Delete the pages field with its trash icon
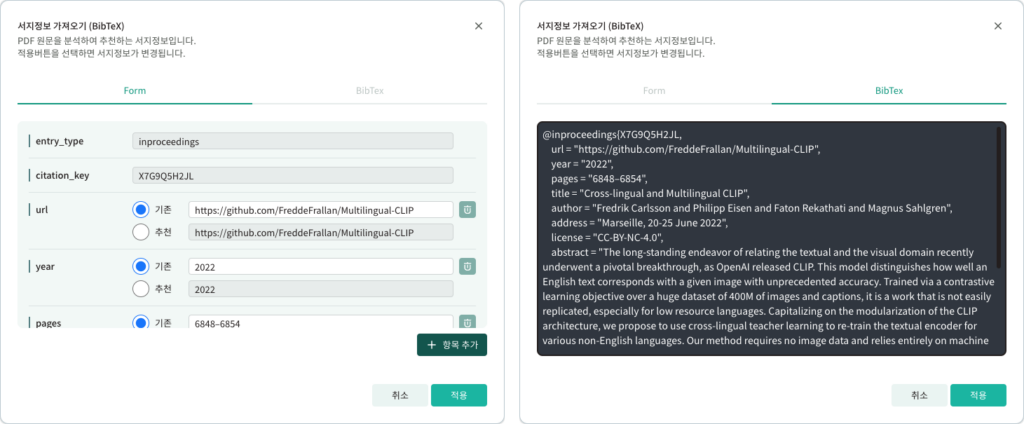The width and height of the screenshot is (1024, 424). pyautogui.click(x=467, y=322)
